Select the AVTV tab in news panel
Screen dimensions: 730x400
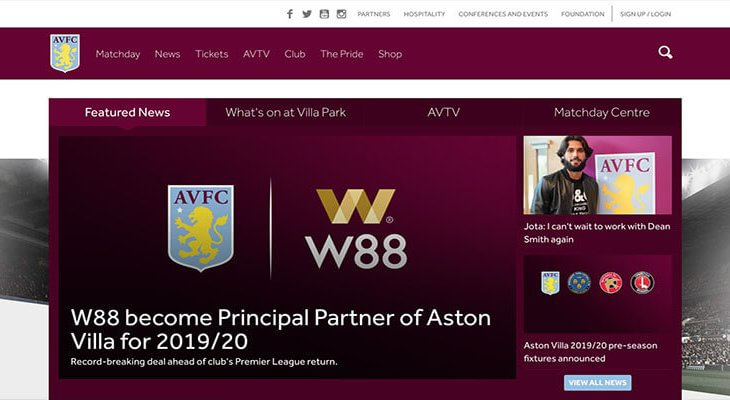click(443, 112)
